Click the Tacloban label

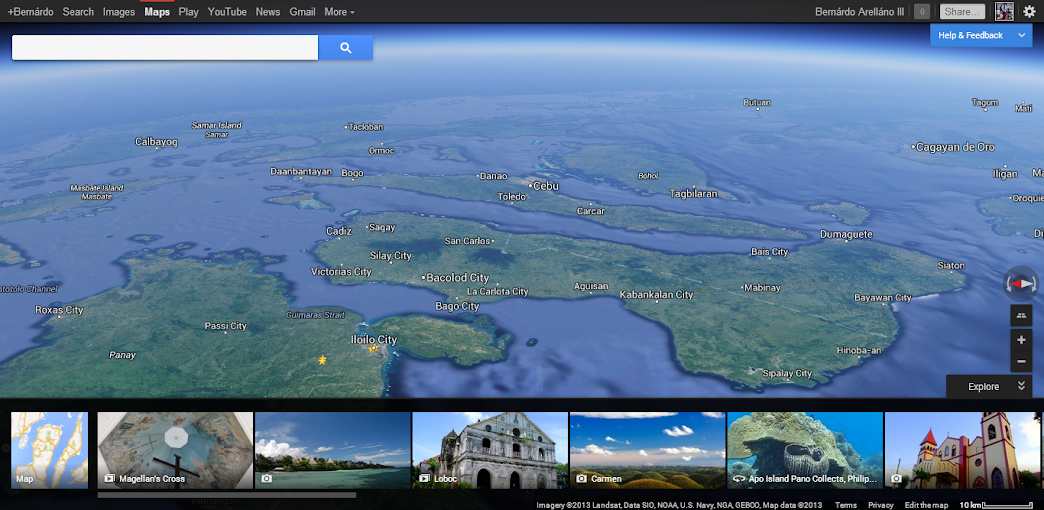pos(367,126)
